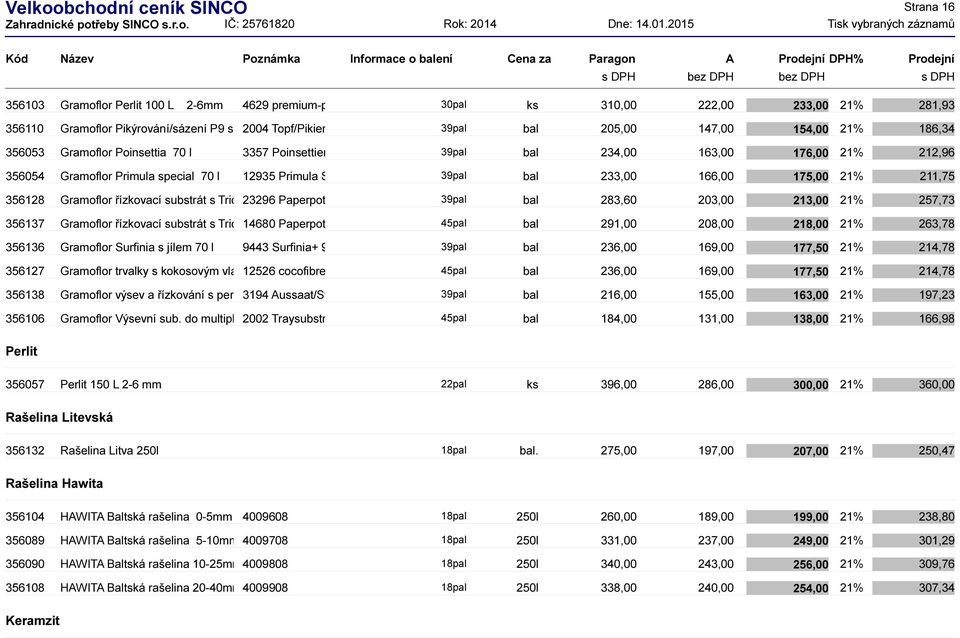Click the note "14680 Paperpot"
Viewport: 960px width, 638px height.
283,223
